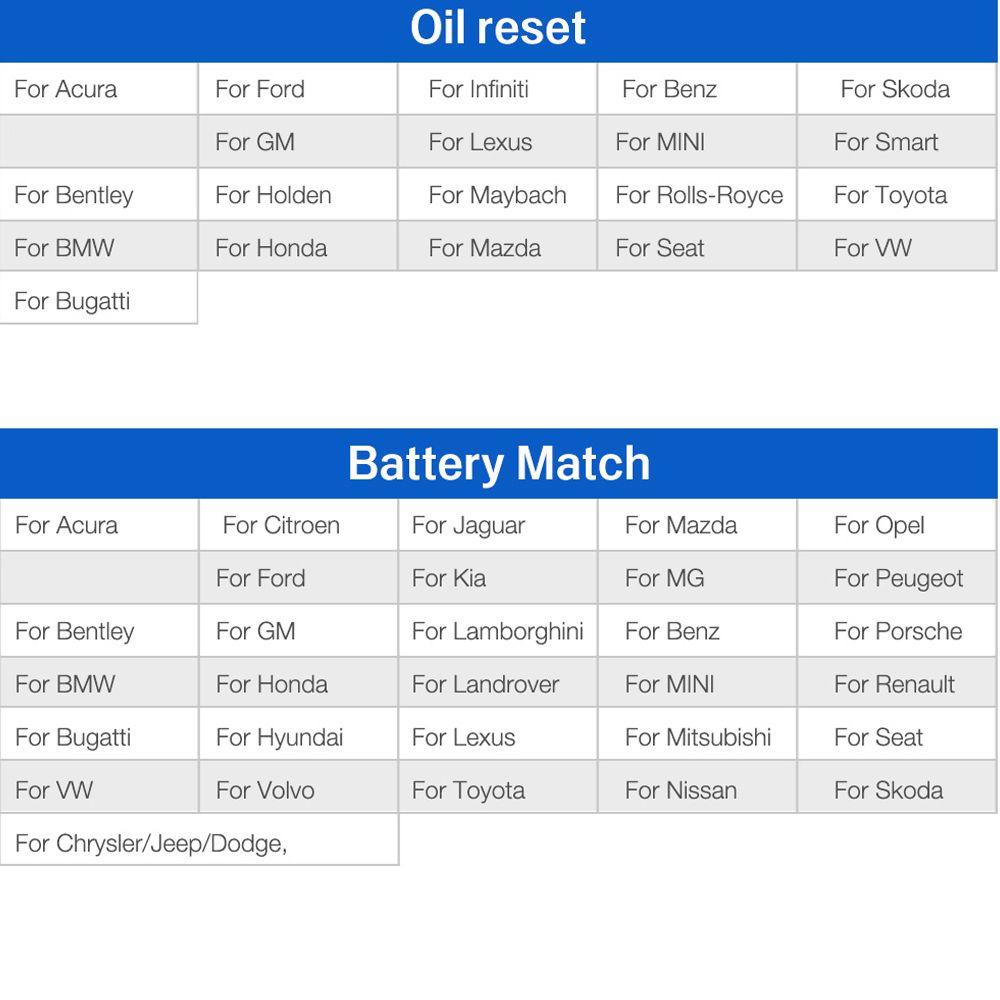Click For Renault cell
Screen dimensions: 1000x1000
coord(897,684)
